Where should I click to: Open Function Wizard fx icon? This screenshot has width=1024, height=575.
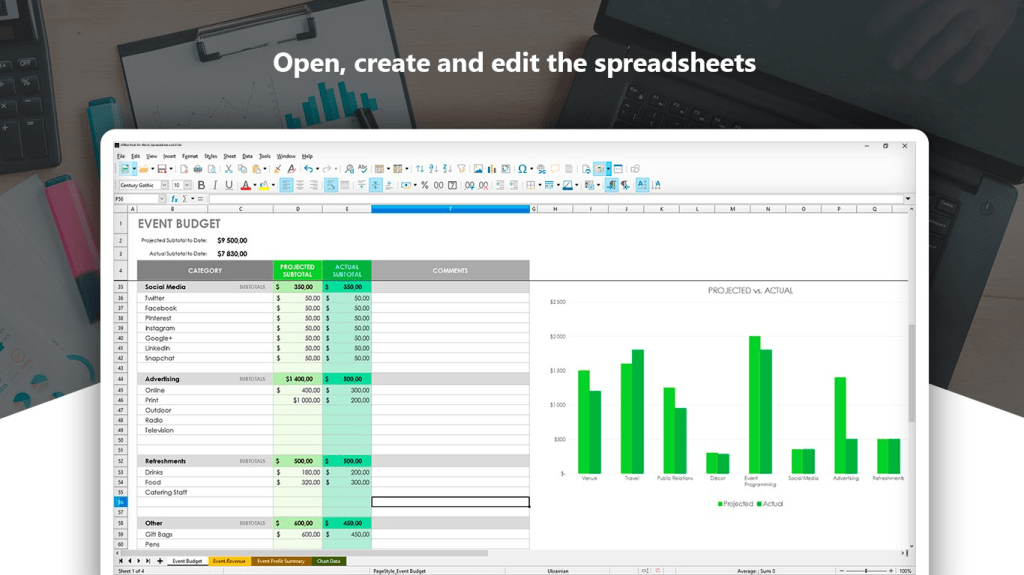click(x=174, y=199)
